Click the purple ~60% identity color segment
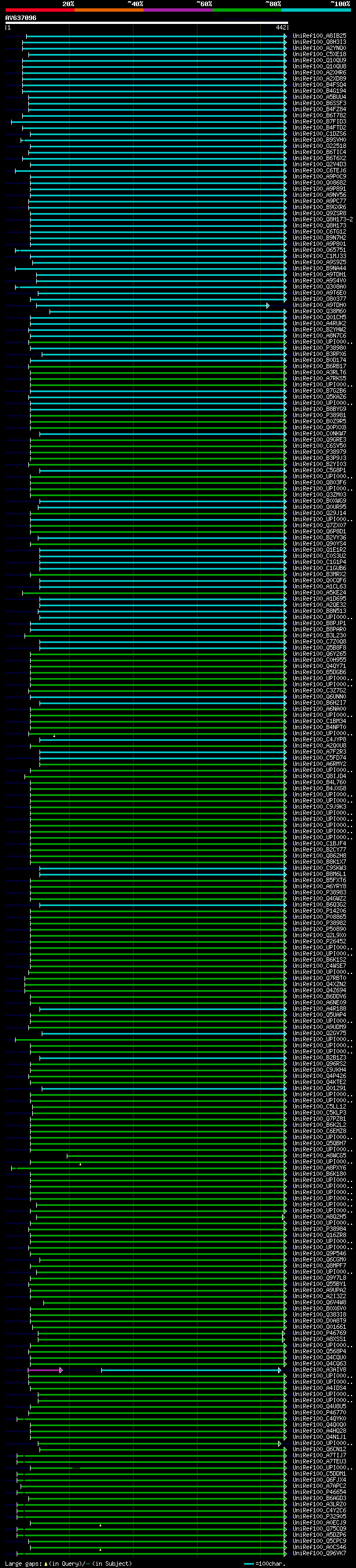The image size is (356, 1568). tap(177, 10)
